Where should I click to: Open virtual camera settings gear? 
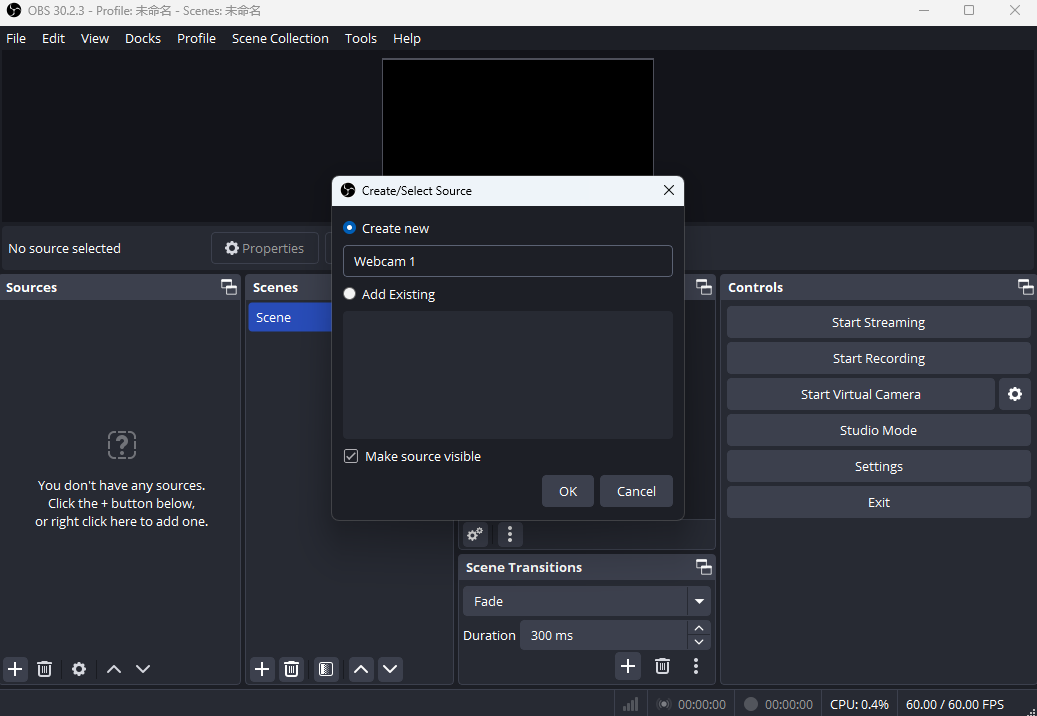(x=1015, y=394)
